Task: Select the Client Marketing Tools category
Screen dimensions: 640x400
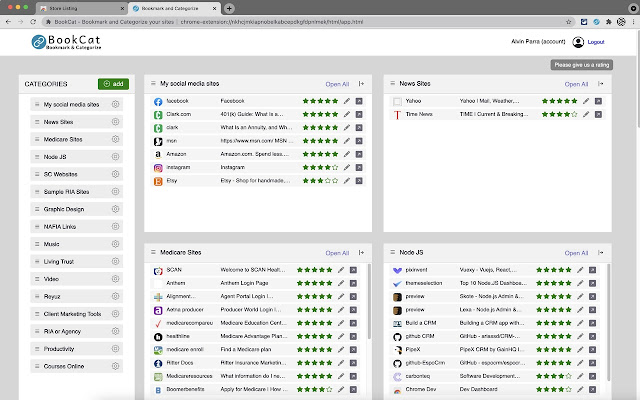Action: click(x=76, y=314)
